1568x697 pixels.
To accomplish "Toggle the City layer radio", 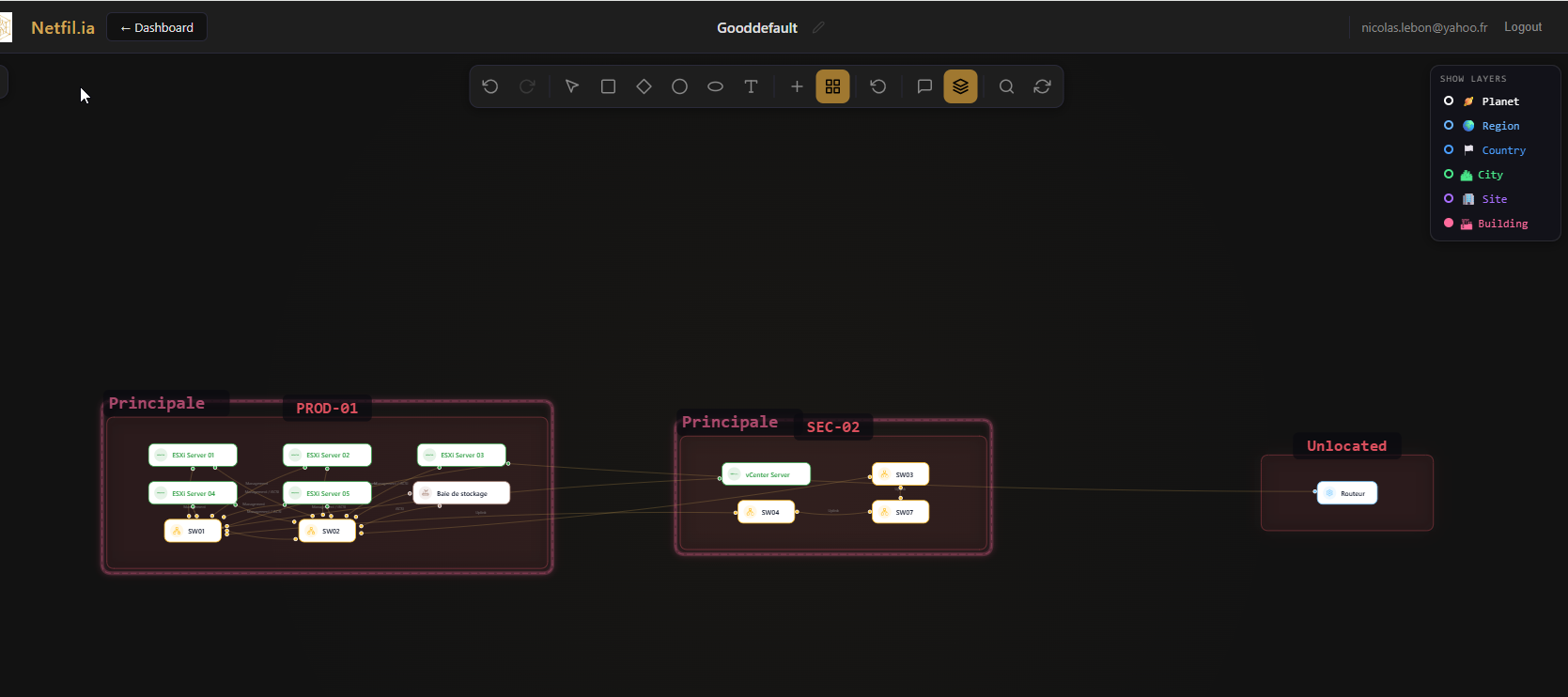I will [x=1449, y=174].
